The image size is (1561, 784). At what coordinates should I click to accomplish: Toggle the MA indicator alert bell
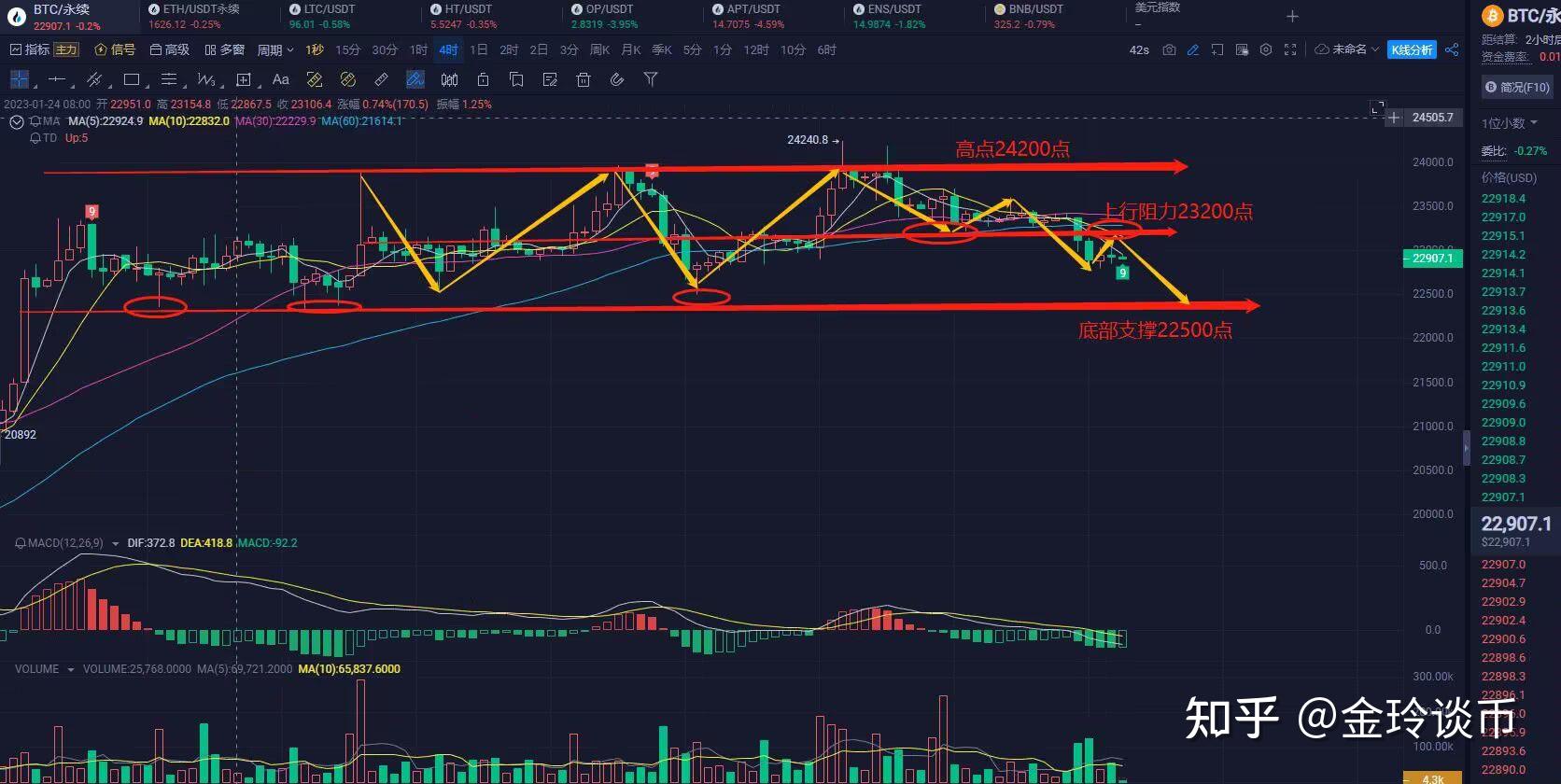35,121
